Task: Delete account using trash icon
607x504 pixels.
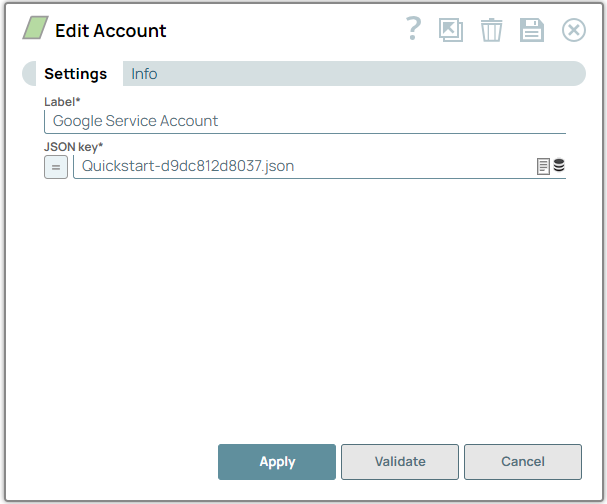Action: pyautogui.click(x=491, y=30)
